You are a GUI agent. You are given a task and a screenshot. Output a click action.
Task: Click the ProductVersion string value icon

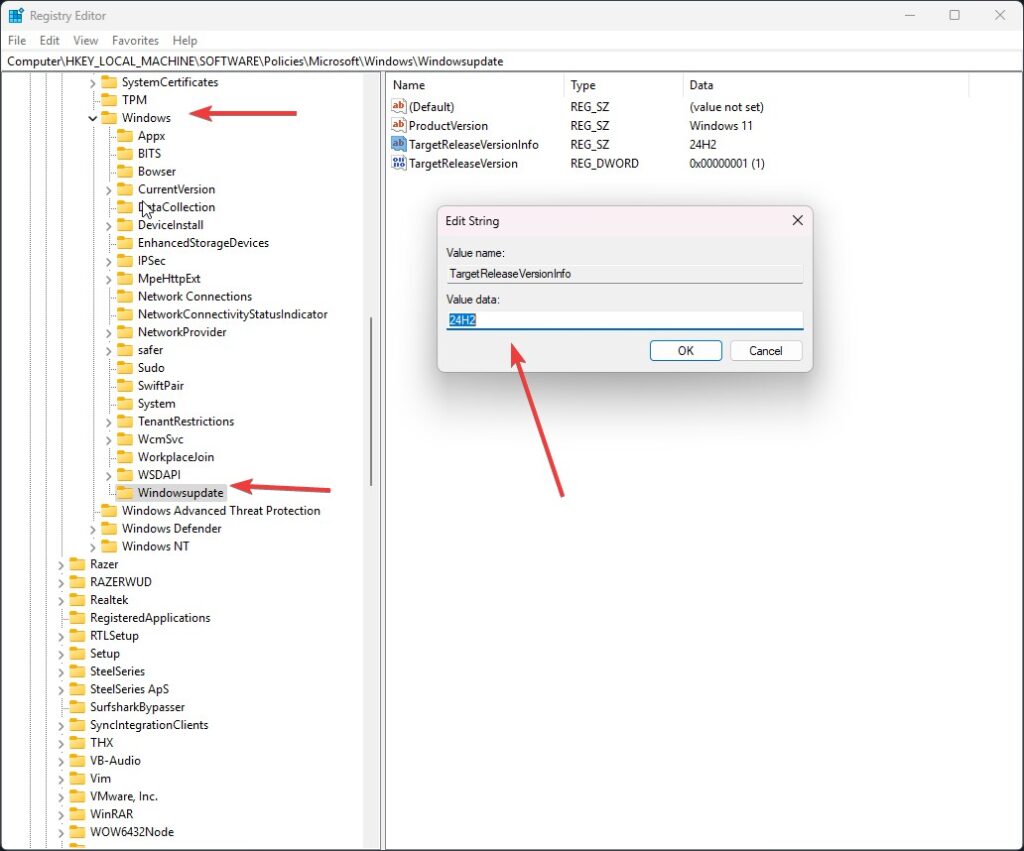(398, 125)
